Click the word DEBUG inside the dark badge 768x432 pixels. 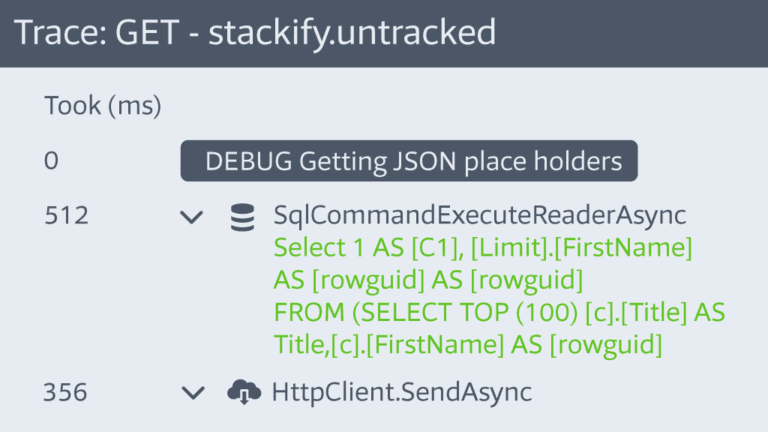click(x=248, y=161)
